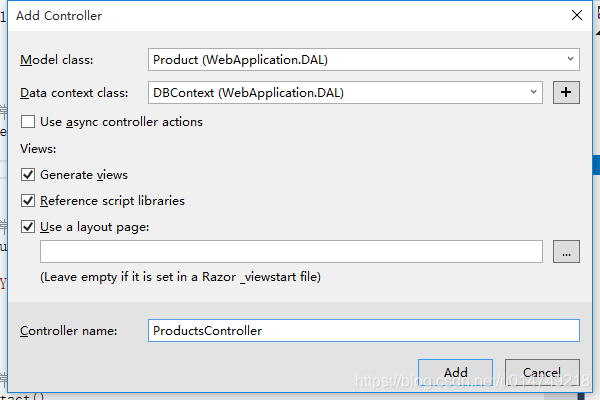This screenshot has width=600, height=400.
Task: Close the Add Controller dialog
Action: tap(577, 15)
